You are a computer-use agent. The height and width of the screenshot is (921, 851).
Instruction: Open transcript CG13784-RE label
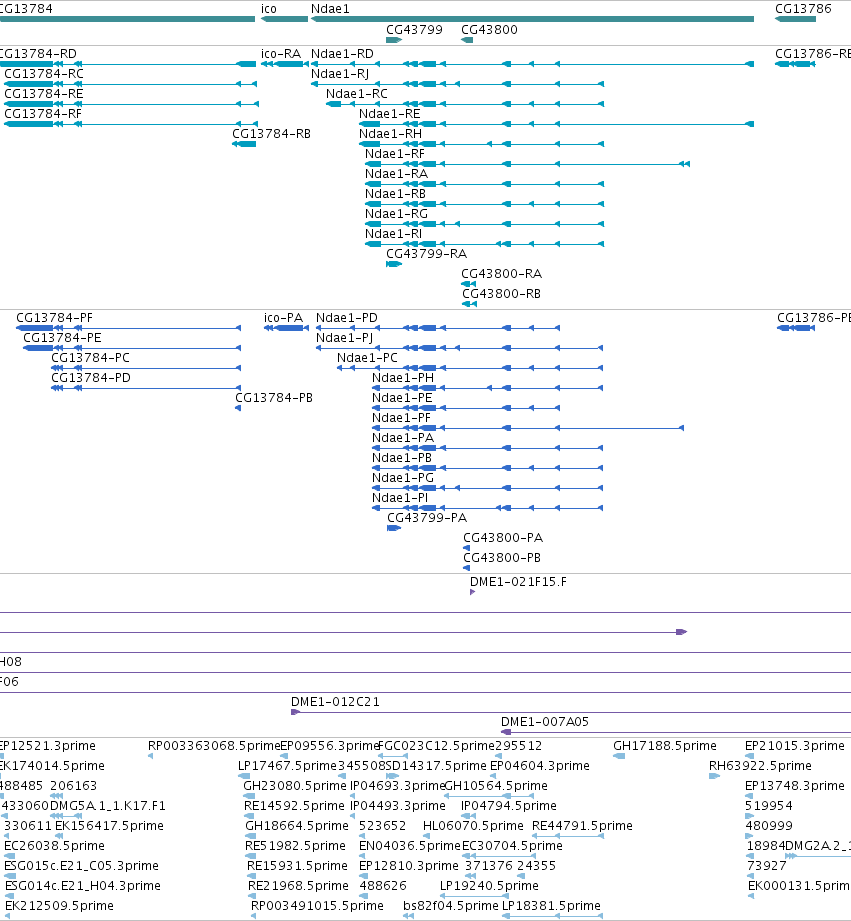click(44, 93)
